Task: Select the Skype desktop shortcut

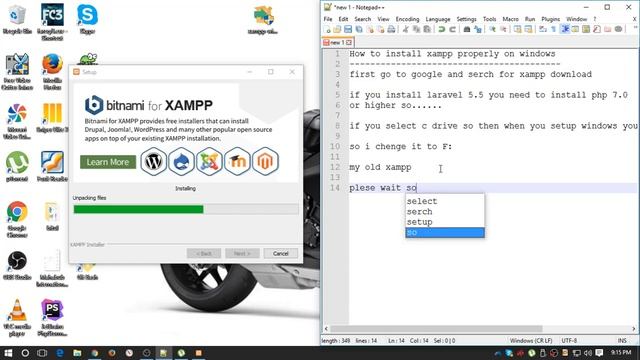Action: tap(87, 19)
